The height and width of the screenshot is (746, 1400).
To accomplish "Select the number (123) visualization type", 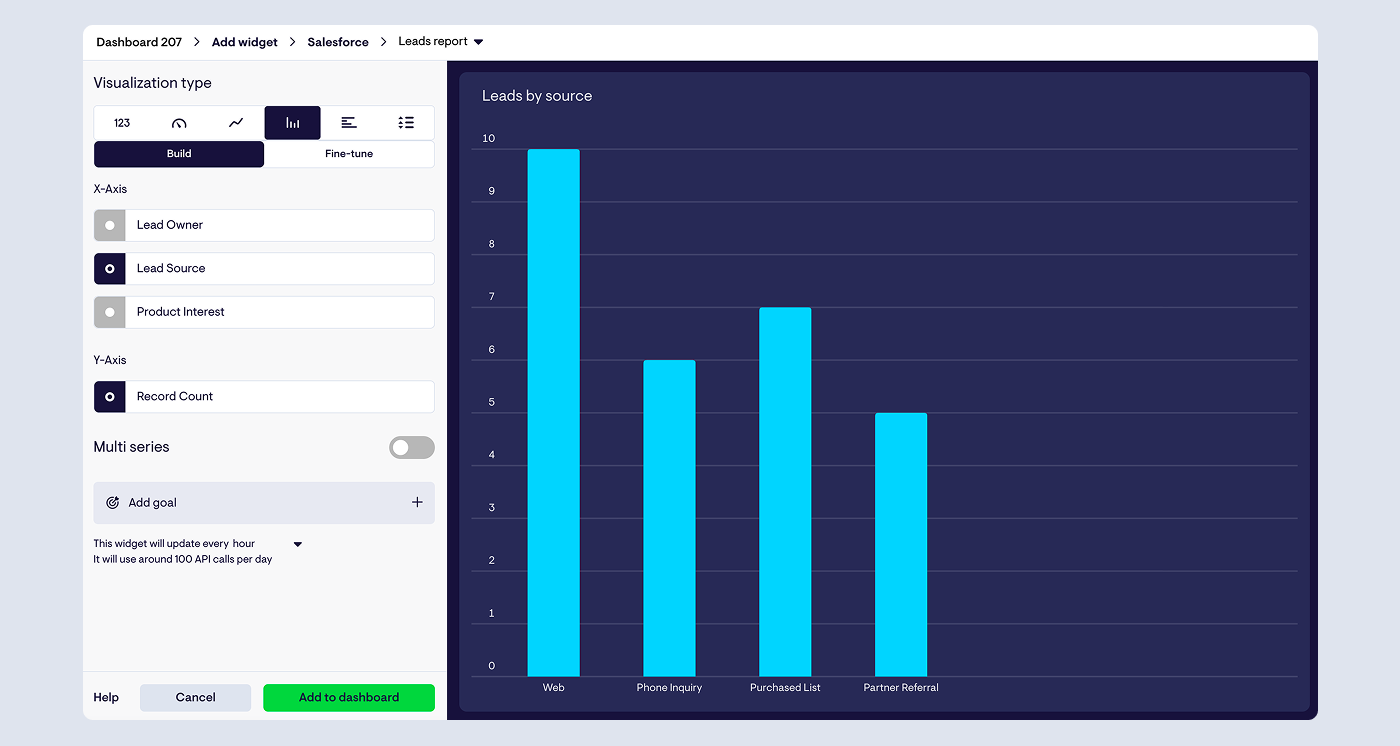I will coord(122,123).
